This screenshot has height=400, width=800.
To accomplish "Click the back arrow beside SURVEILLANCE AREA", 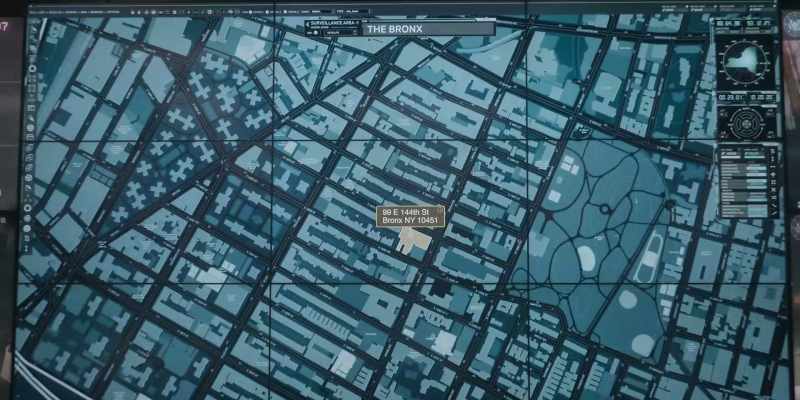I will (308, 24).
